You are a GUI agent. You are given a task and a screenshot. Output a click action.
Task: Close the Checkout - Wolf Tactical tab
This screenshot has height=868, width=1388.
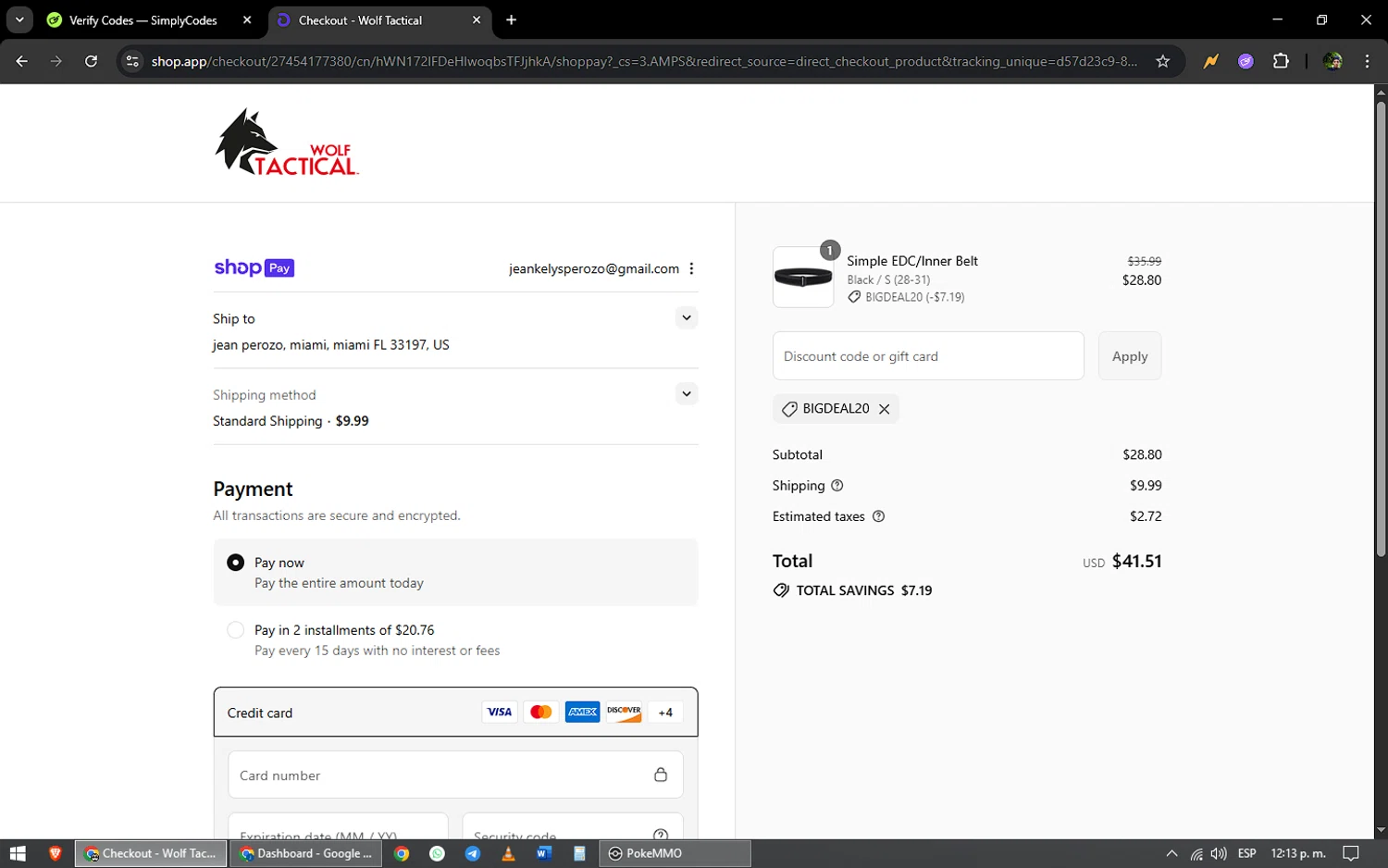(477, 19)
